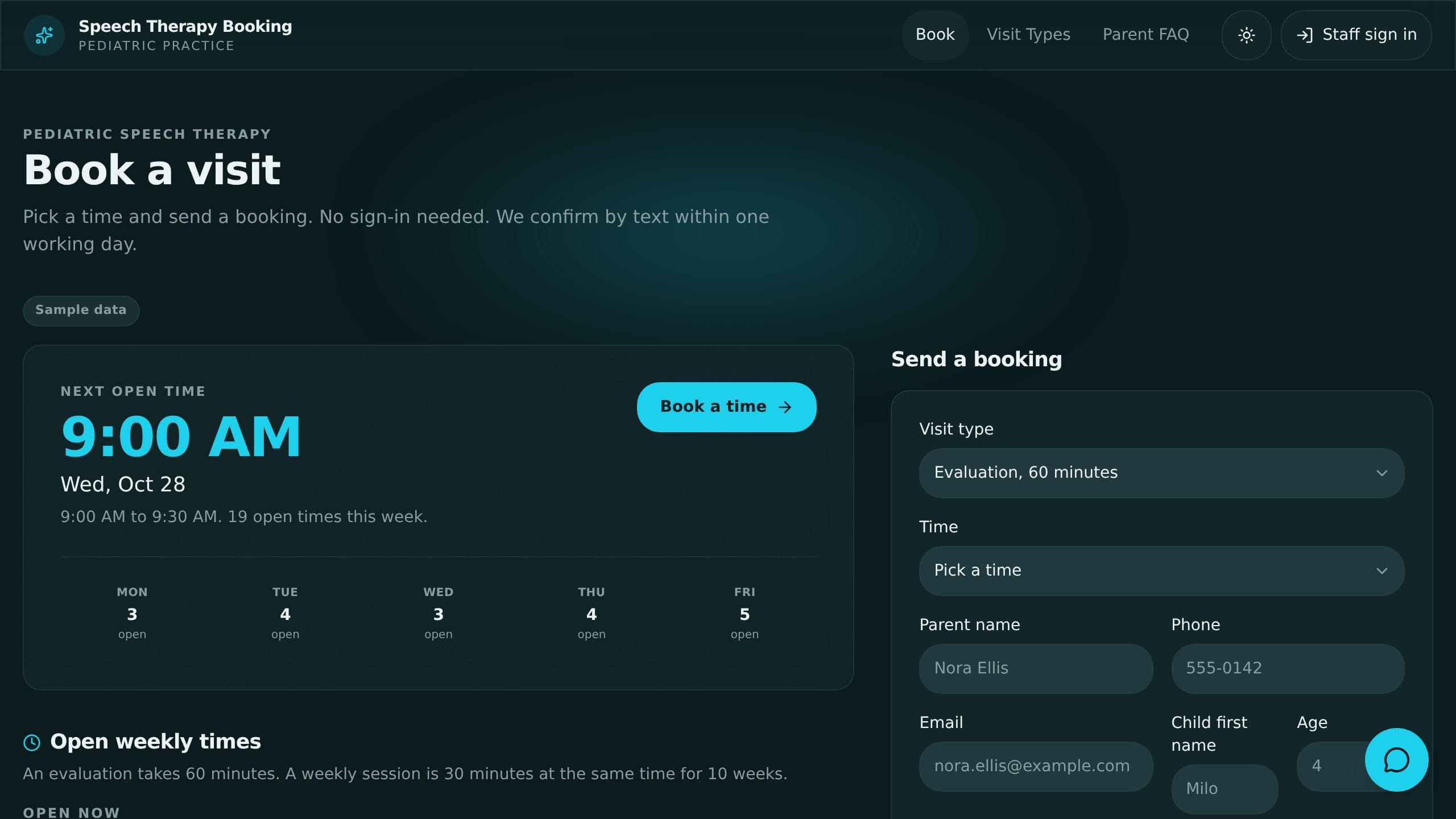Click Staff sign in button
Screen dimensions: 1456x819
tap(1356, 35)
